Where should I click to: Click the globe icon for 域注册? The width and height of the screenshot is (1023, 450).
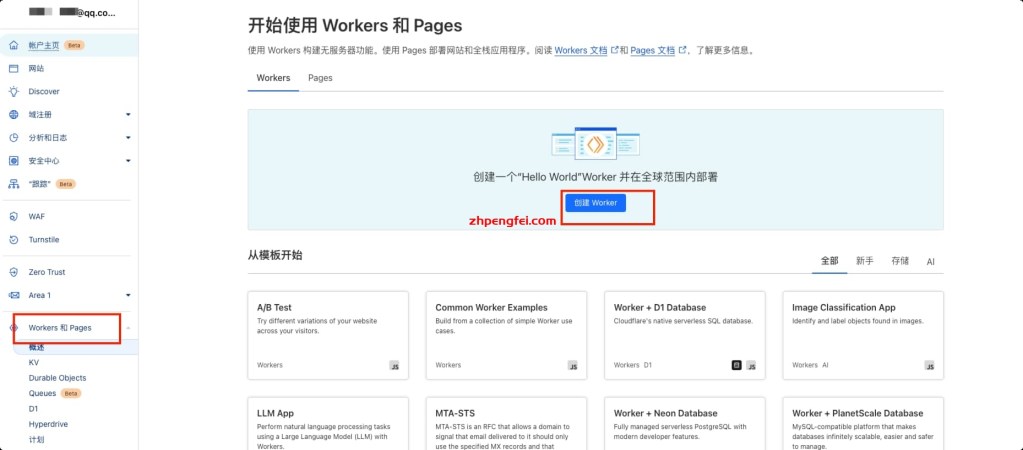coord(14,114)
